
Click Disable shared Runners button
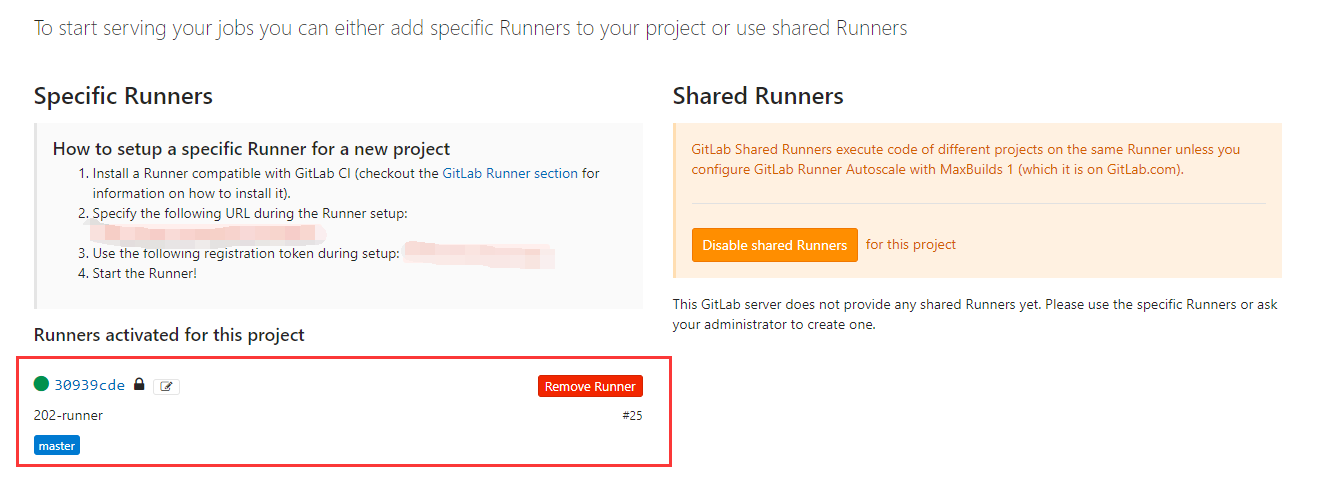774,245
